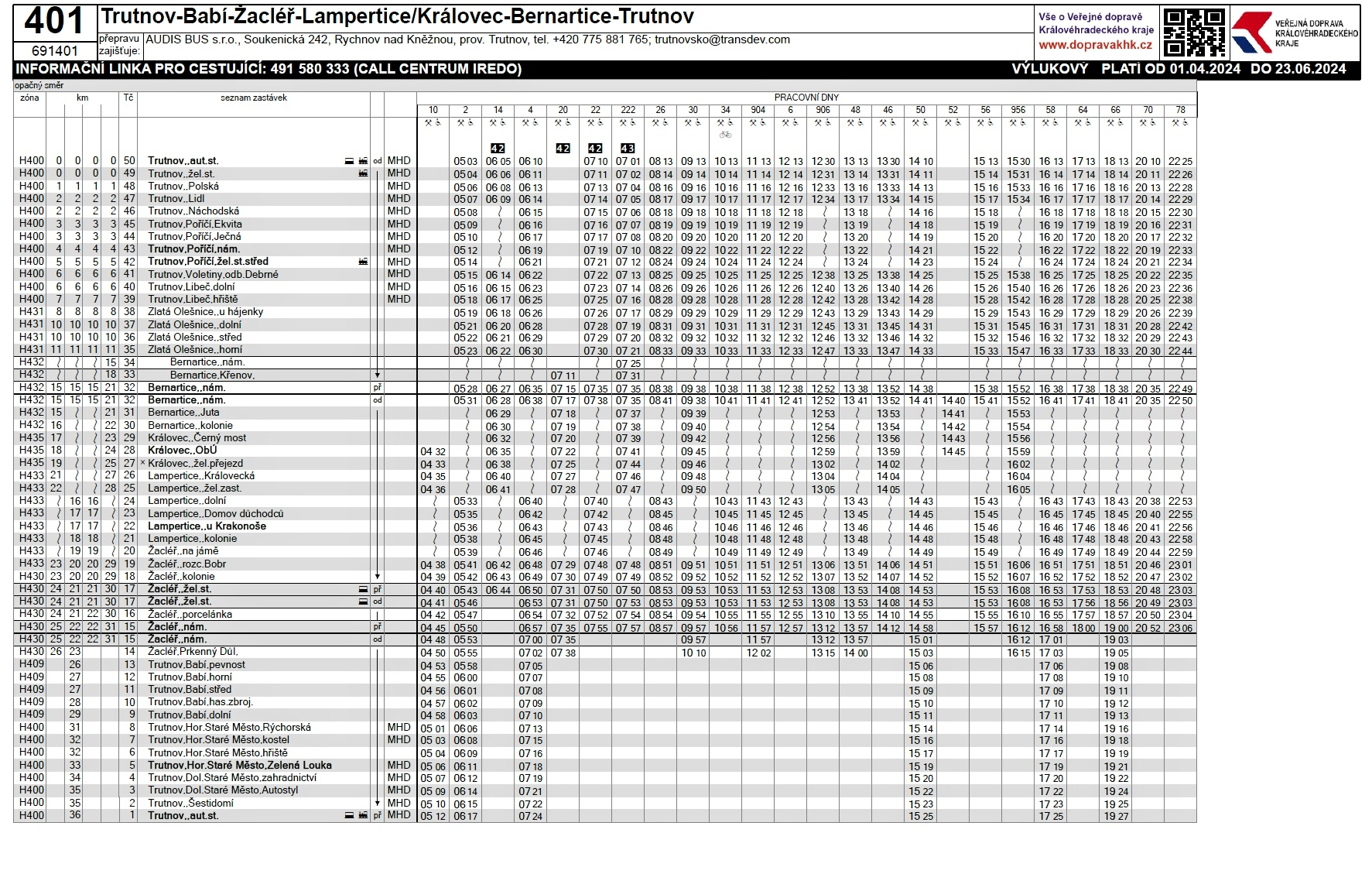Click the line code 691401
Image resolution: width=1372 pixels, height=874 pixels.
[x=54, y=51]
